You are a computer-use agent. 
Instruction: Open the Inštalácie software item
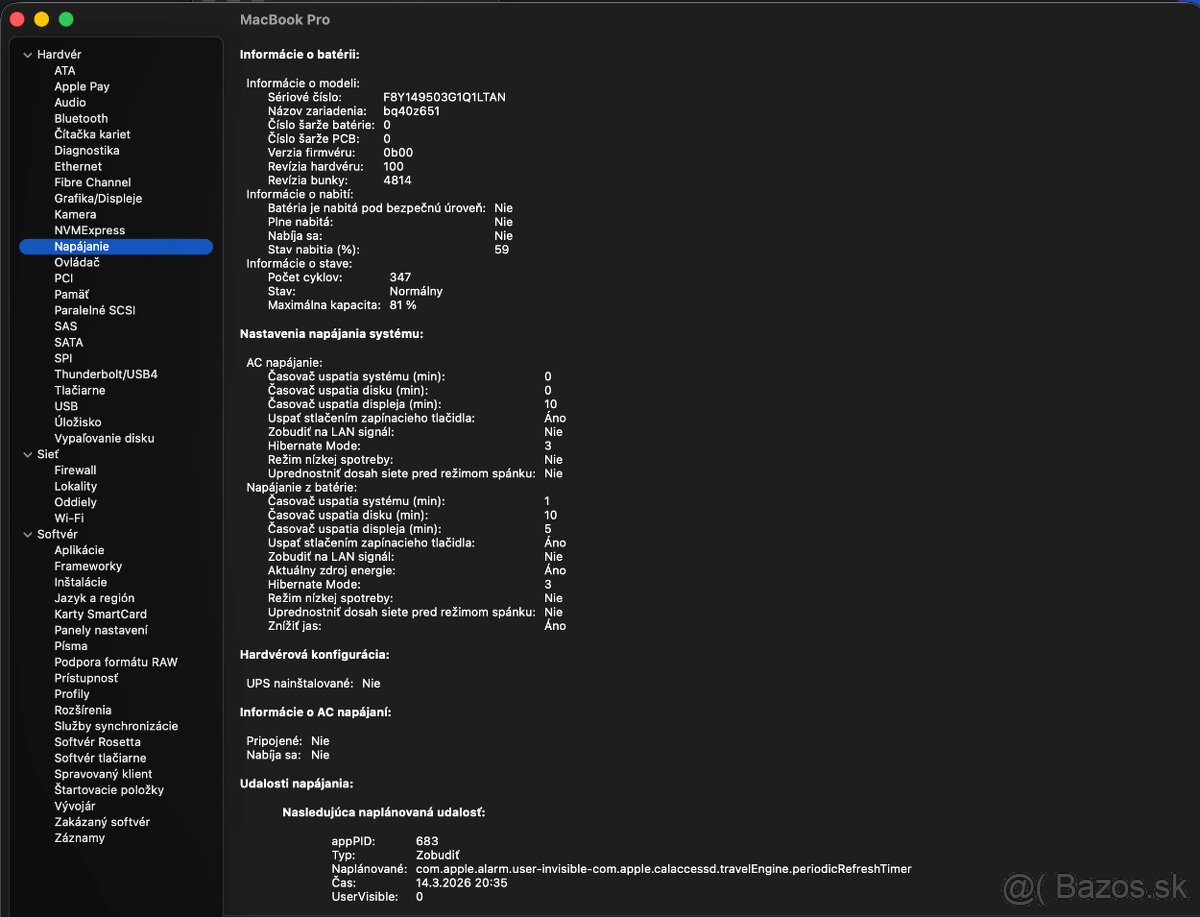click(x=80, y=582)
